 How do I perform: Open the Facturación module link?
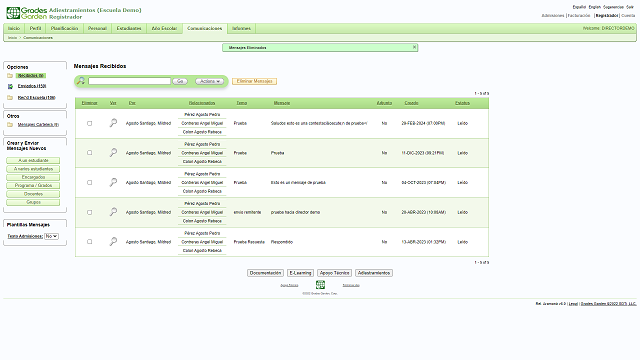[x=579, y=16]
